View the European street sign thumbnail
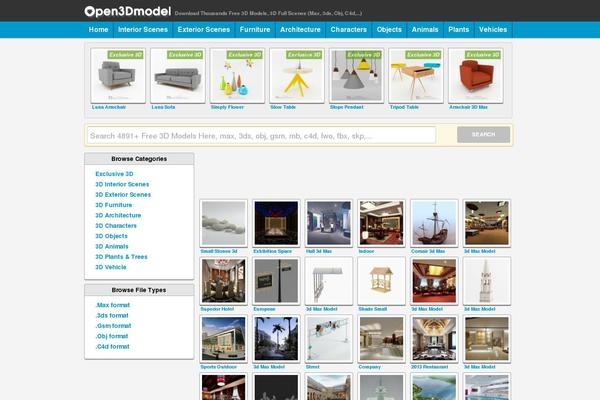Viewport: 600px width, 400px height. pos(276,281)
